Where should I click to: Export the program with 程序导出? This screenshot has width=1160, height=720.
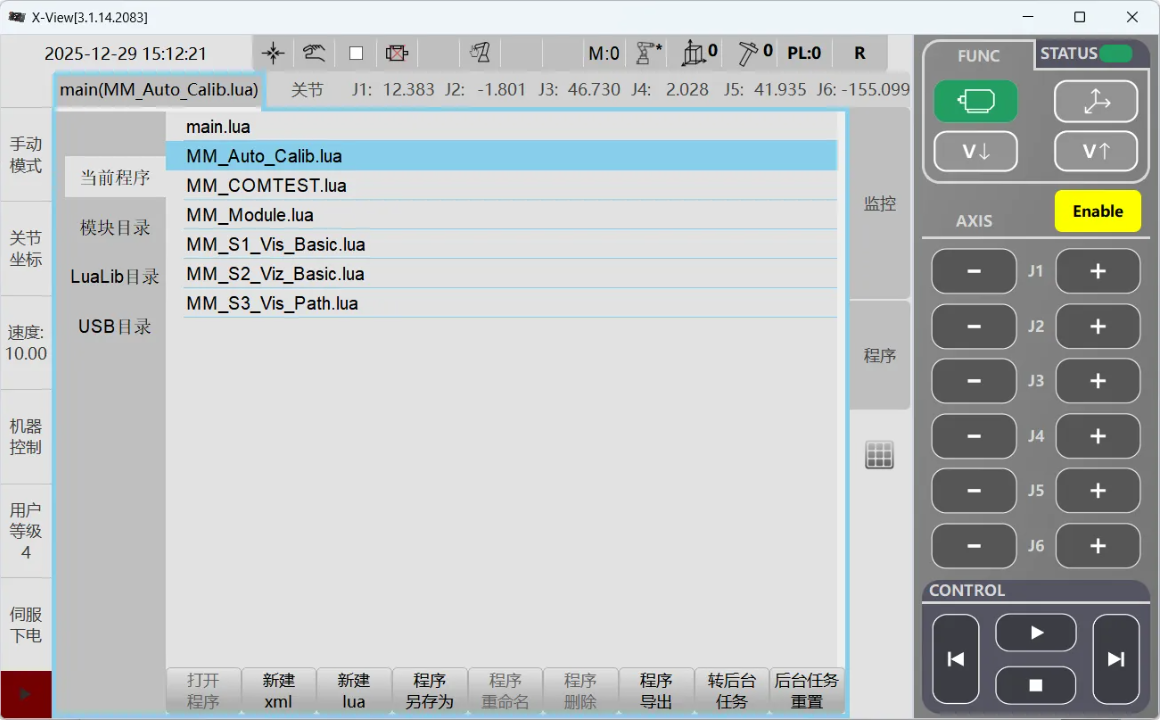656,690
